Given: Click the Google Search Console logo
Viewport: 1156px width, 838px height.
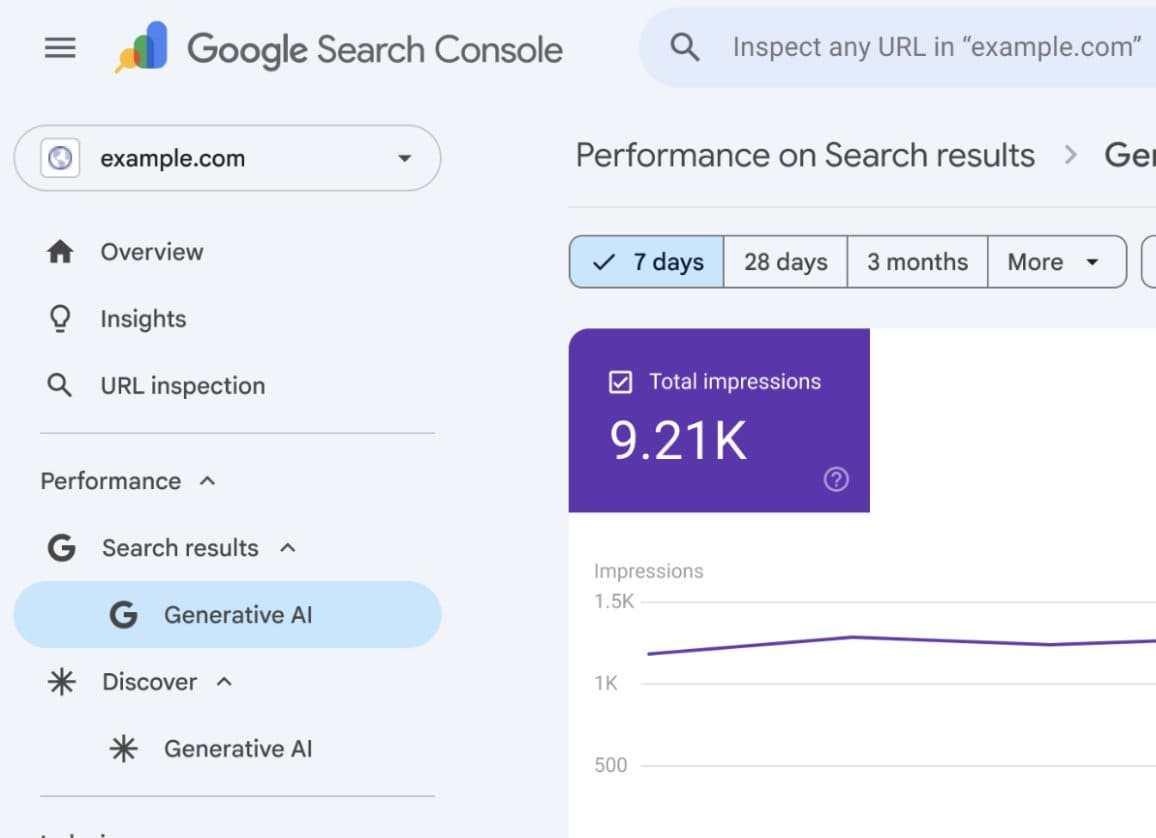Looking at the screenshot, I should (x=338, y=48).
